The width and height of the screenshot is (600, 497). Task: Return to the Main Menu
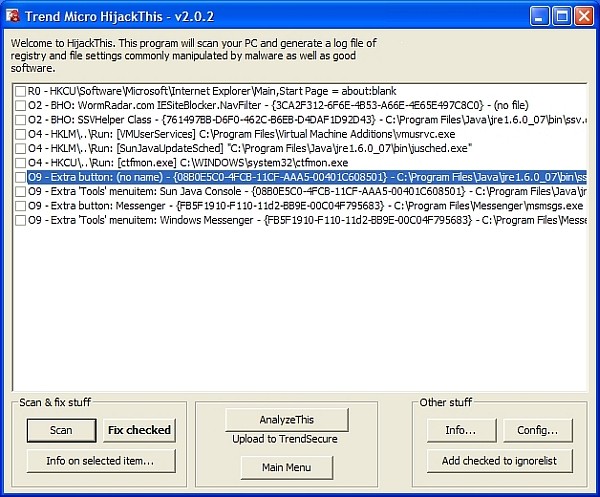pyautogui.click(x=287, y=467)
